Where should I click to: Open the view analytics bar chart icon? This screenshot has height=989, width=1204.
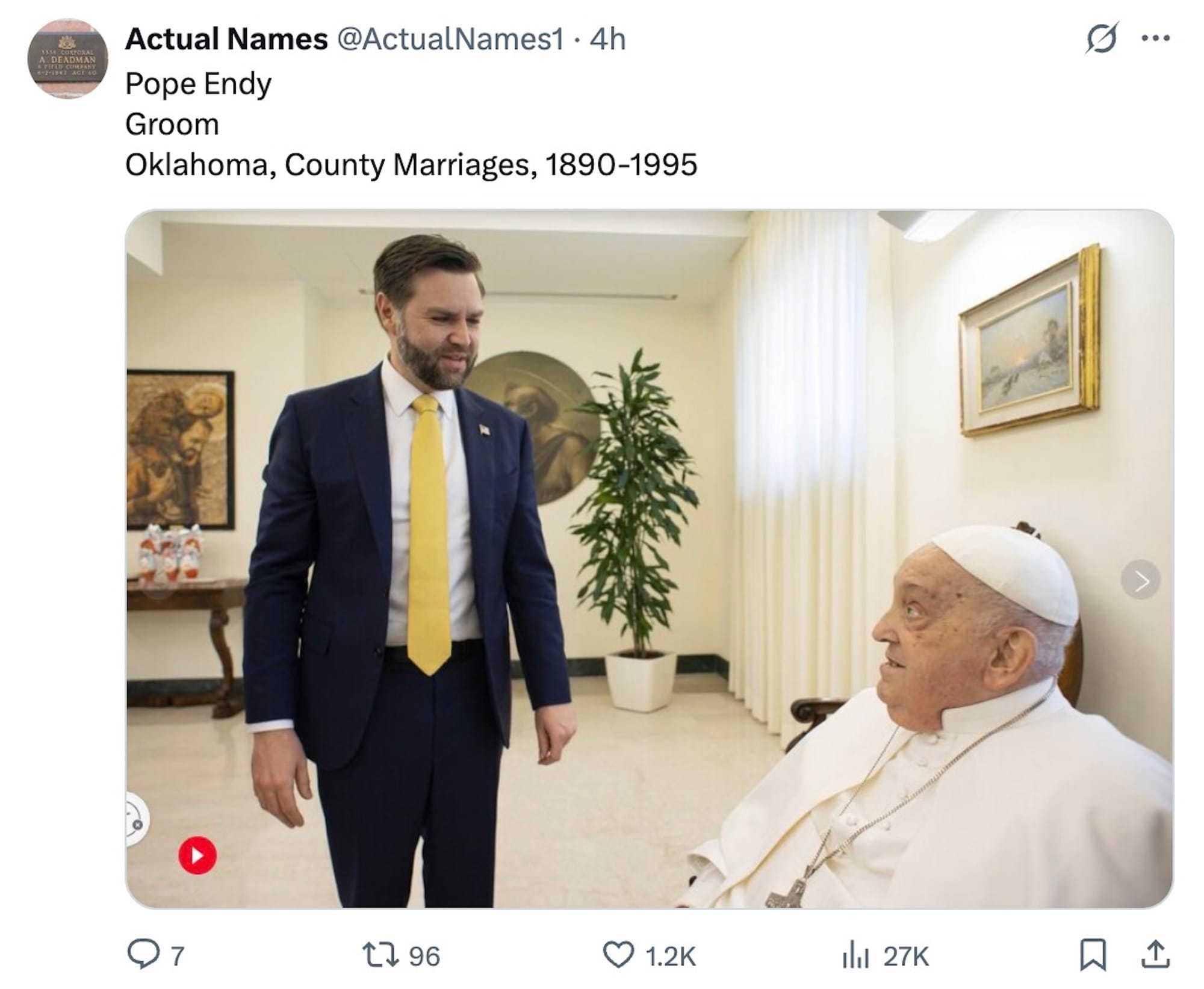[855, 955]
